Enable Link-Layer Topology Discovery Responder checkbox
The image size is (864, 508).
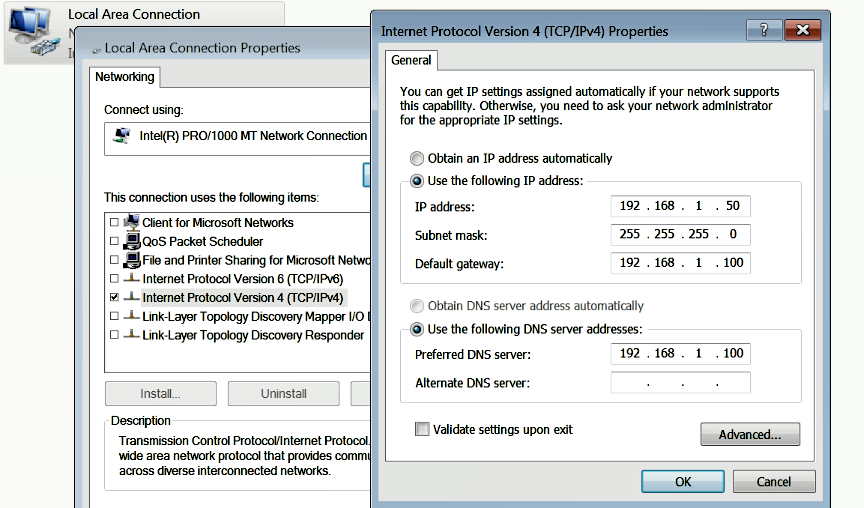point(114,334)
